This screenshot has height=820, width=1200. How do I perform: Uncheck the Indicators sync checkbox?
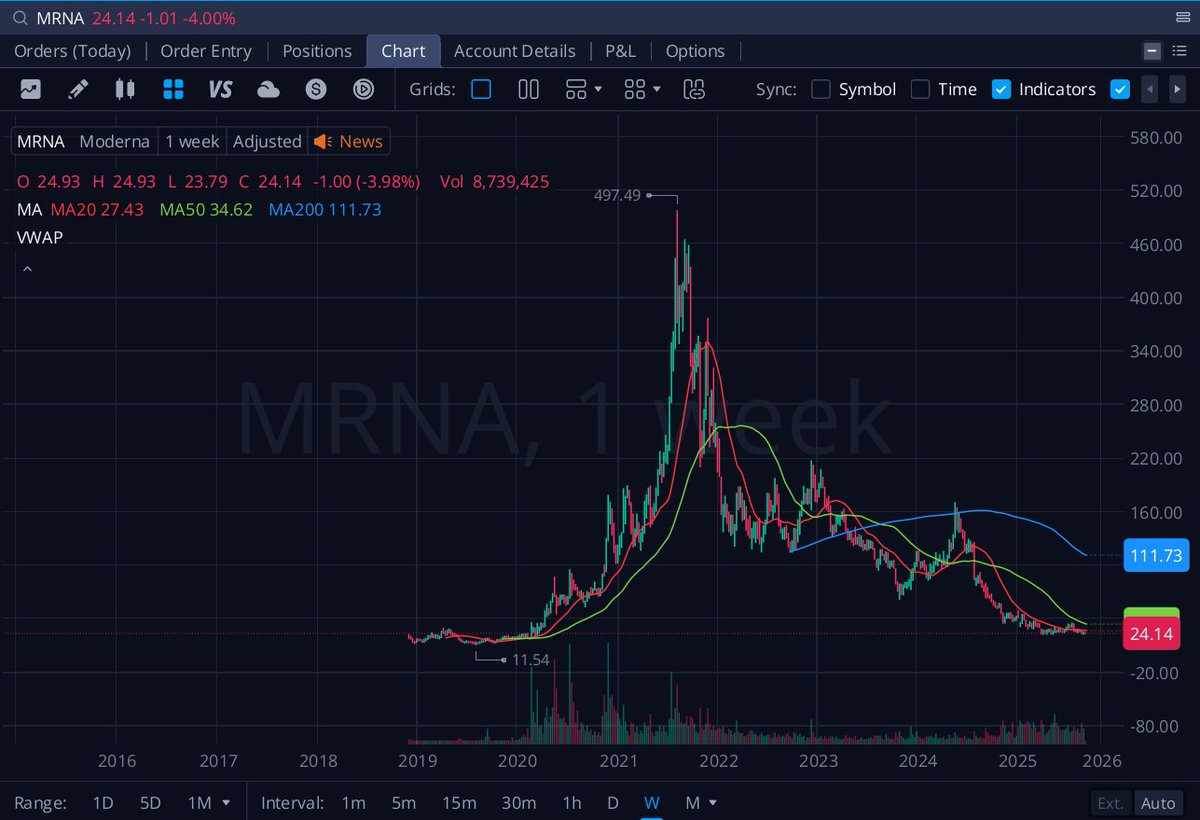(x=1001, y=89)
